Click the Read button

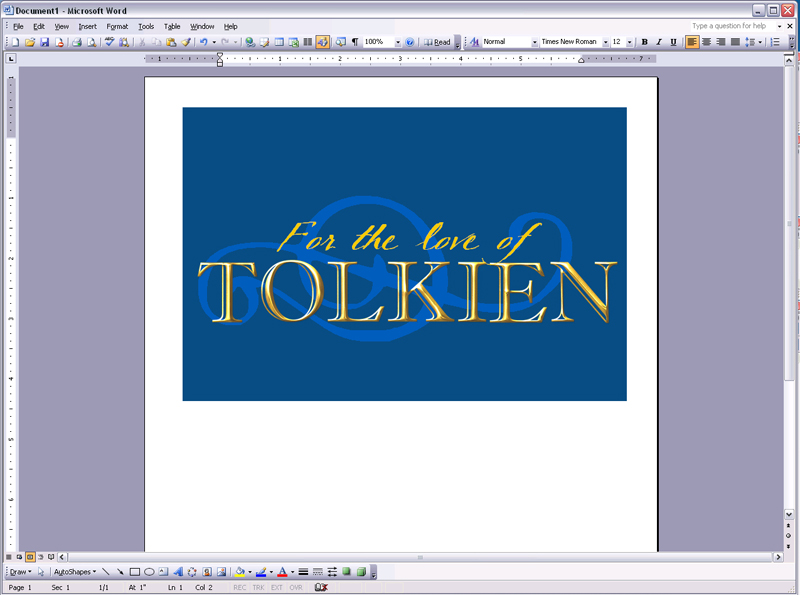click(437, 42)
